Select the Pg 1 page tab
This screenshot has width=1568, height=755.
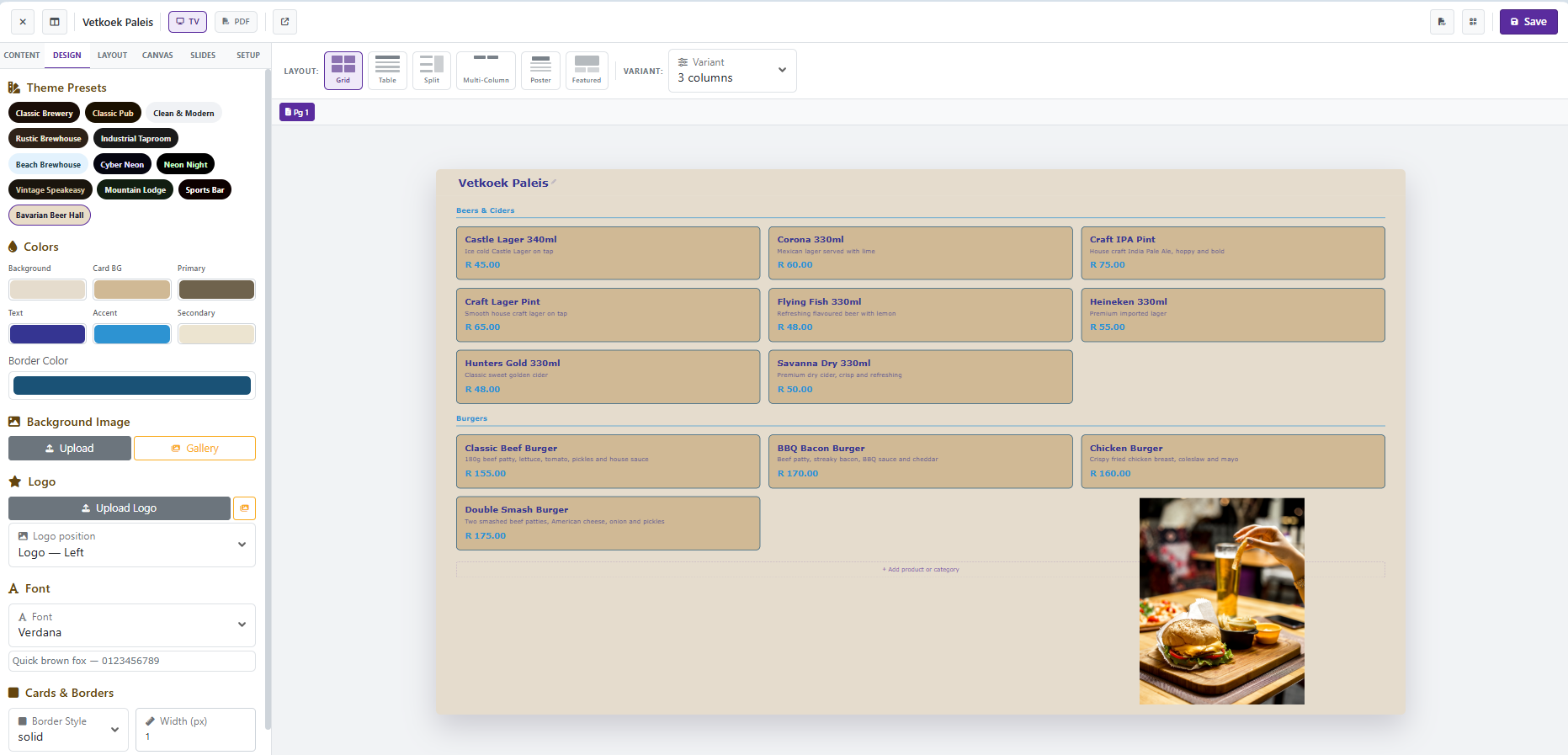click(x=297, y=112)
